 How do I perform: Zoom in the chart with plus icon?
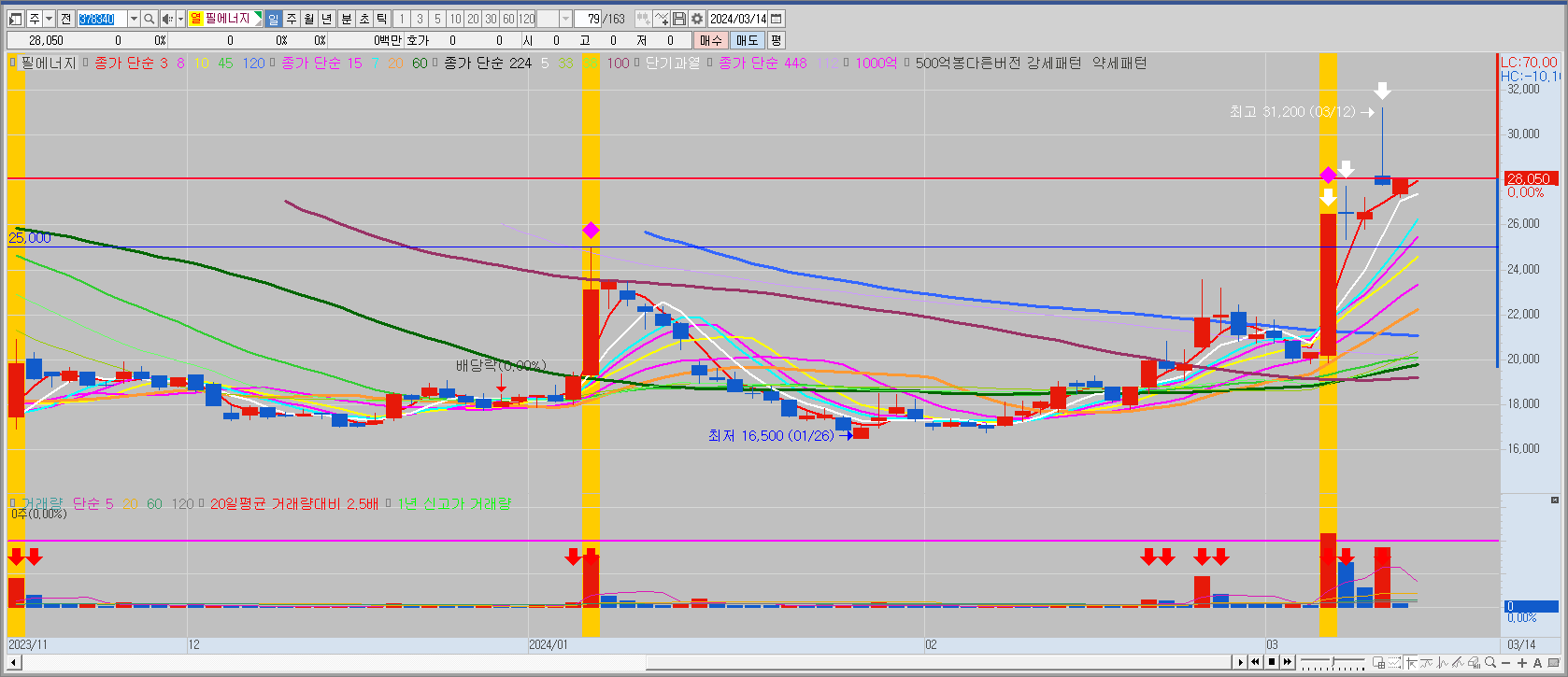click(x=1521, y=663)
